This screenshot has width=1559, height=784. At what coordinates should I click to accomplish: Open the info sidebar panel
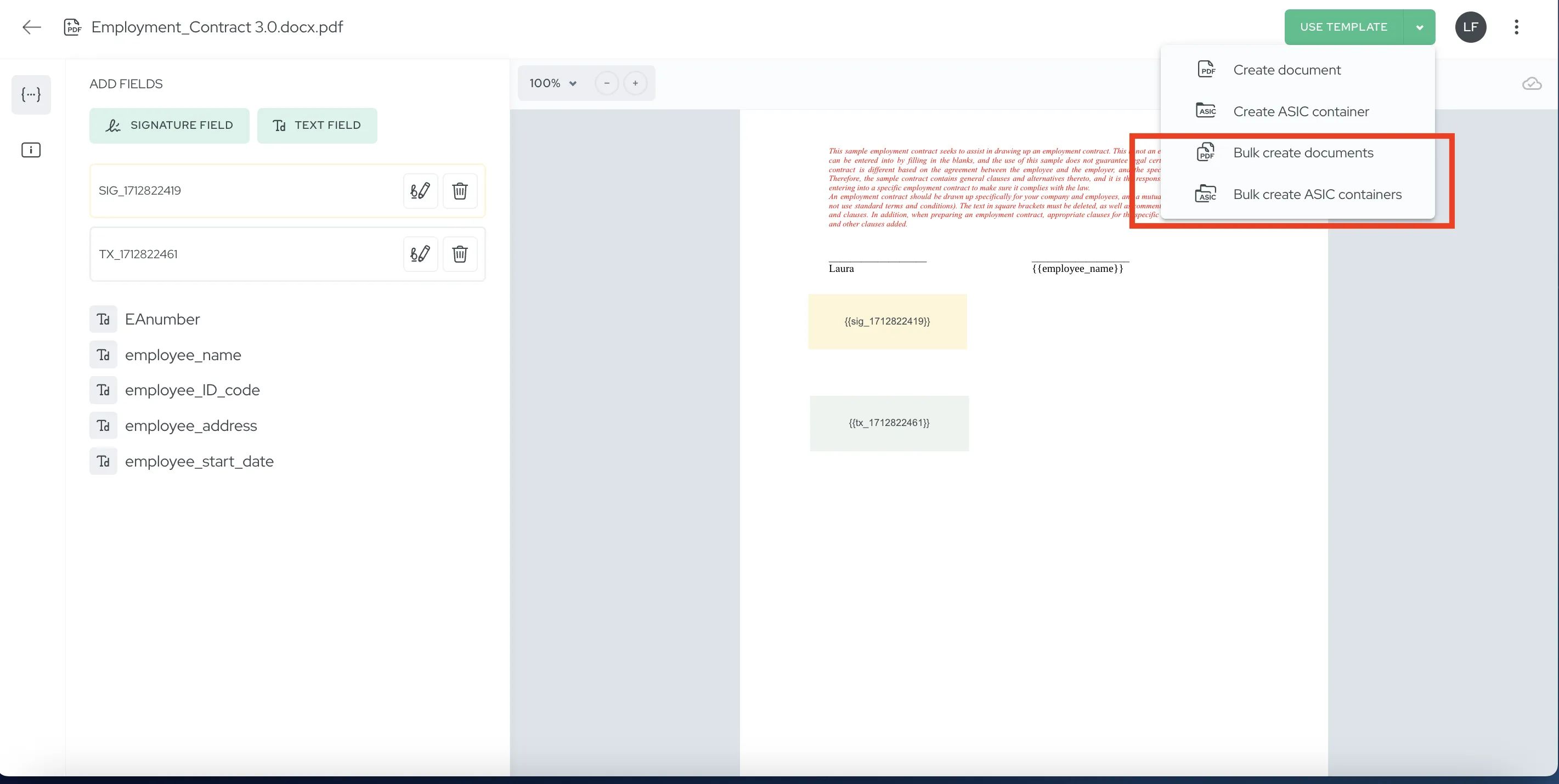pos(31,150)
